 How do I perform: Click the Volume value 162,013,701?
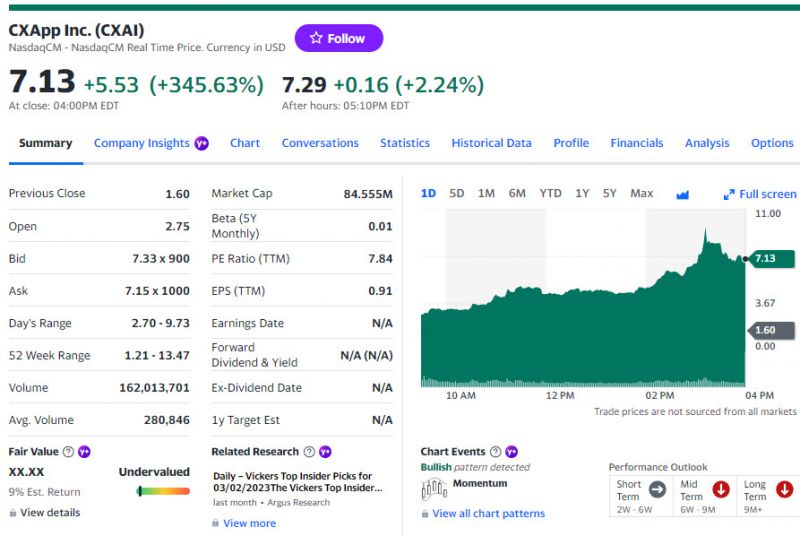(x=154, y=388)
